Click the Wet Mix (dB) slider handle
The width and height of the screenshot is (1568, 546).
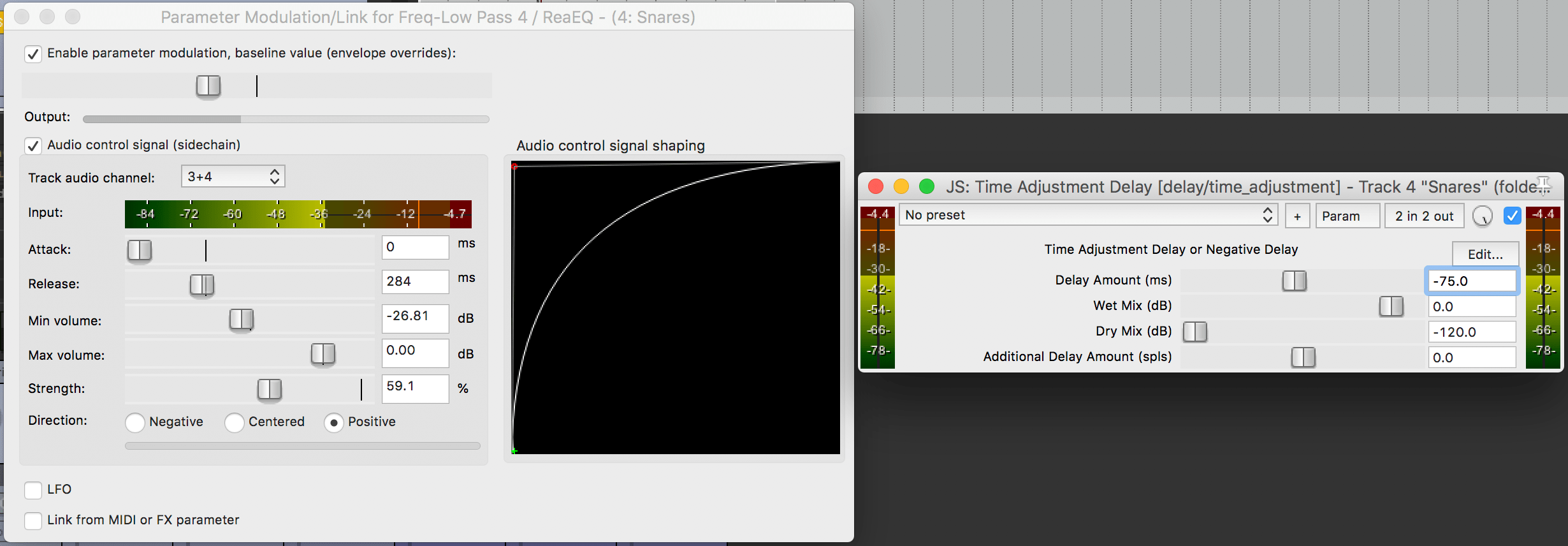point(1391,306)
